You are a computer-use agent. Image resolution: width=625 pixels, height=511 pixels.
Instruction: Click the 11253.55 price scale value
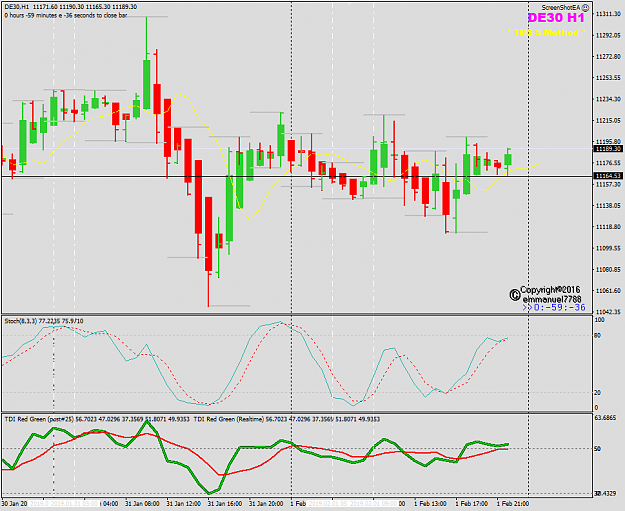[608, 78]
